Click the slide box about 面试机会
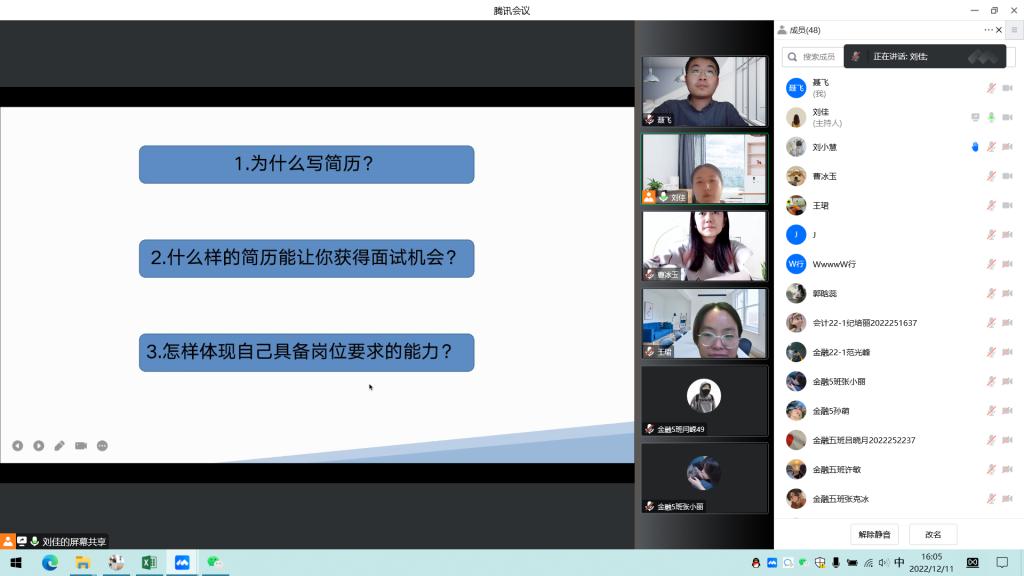Screen dimensions: 1024x576 coord(306,258)
